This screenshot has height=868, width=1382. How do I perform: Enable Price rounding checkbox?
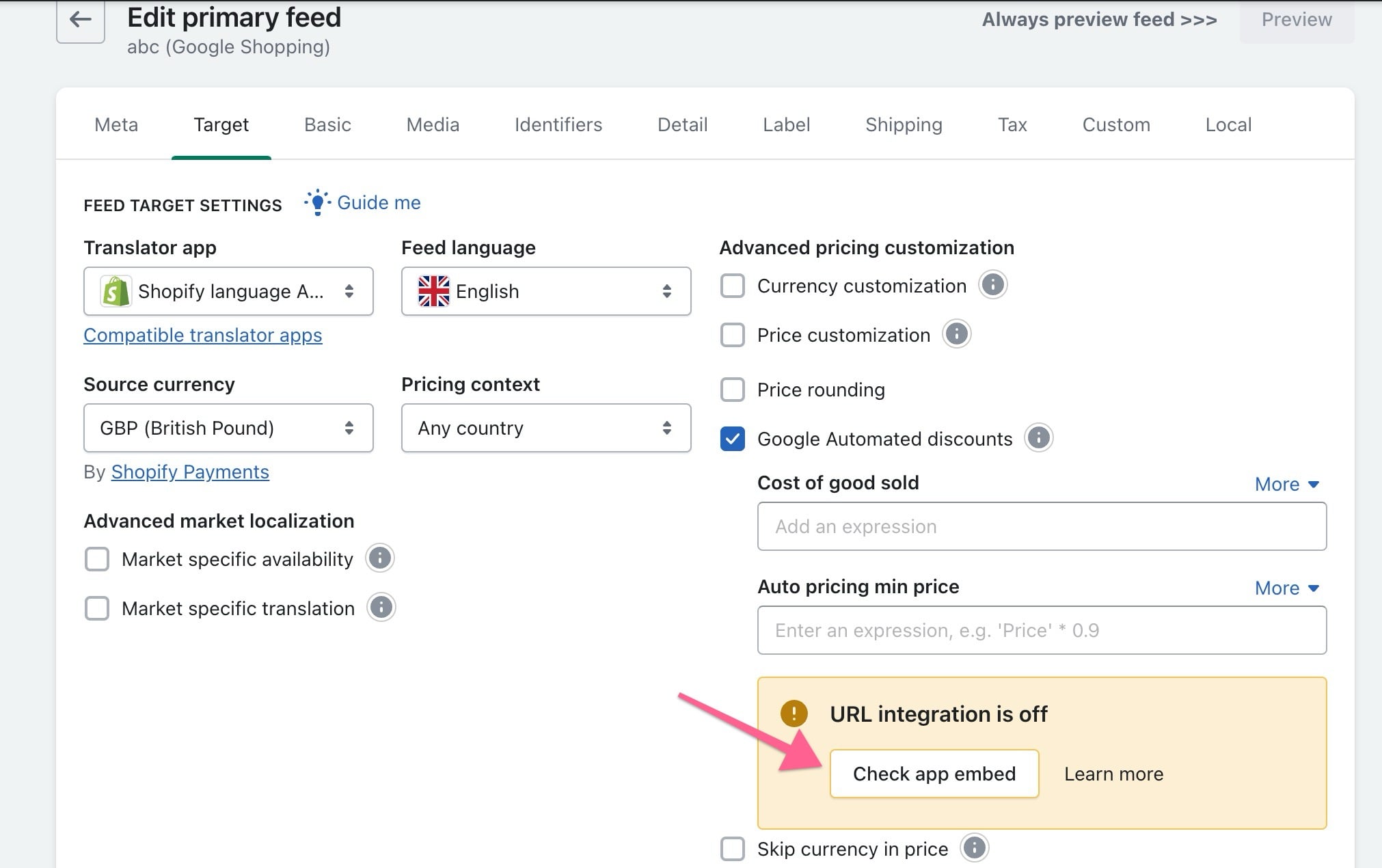[x=733, y=390]
